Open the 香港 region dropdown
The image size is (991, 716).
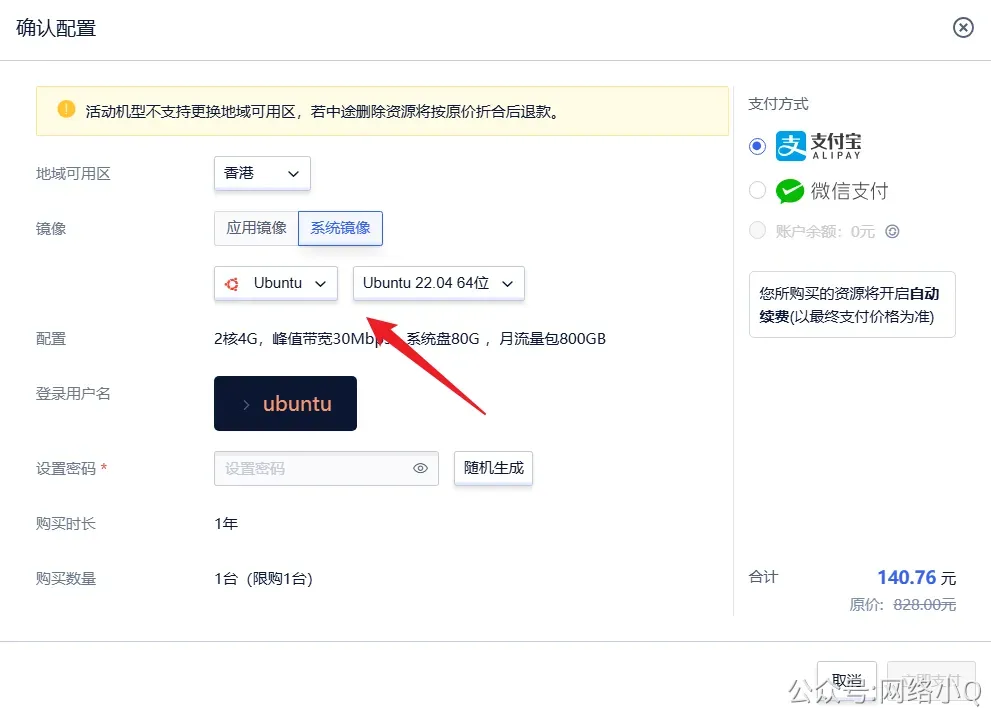(x=261, y=172)
